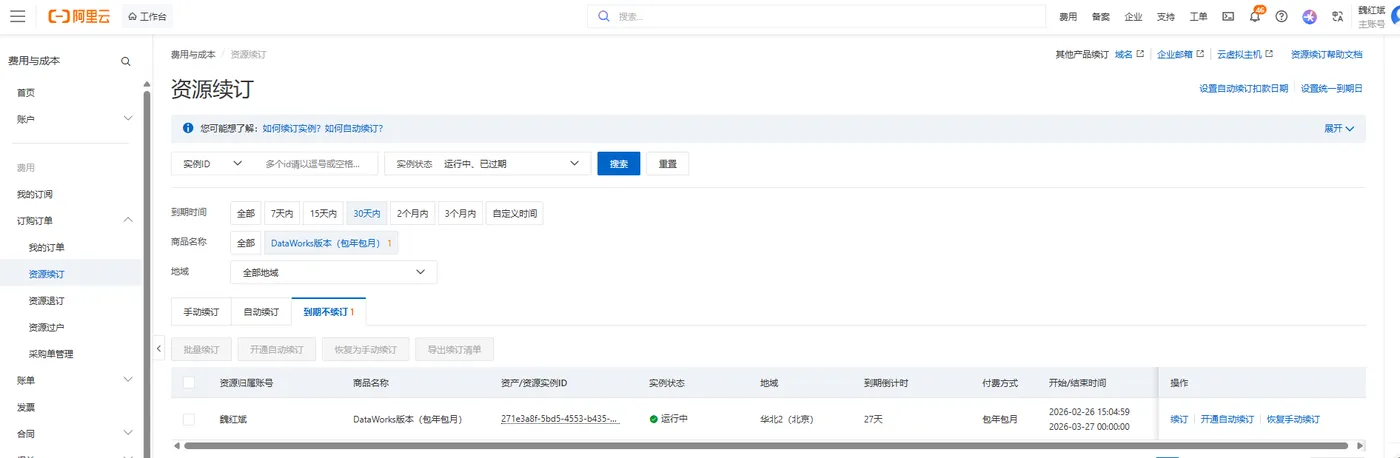Select the 3个月内 expiry filter

(460, 213)
